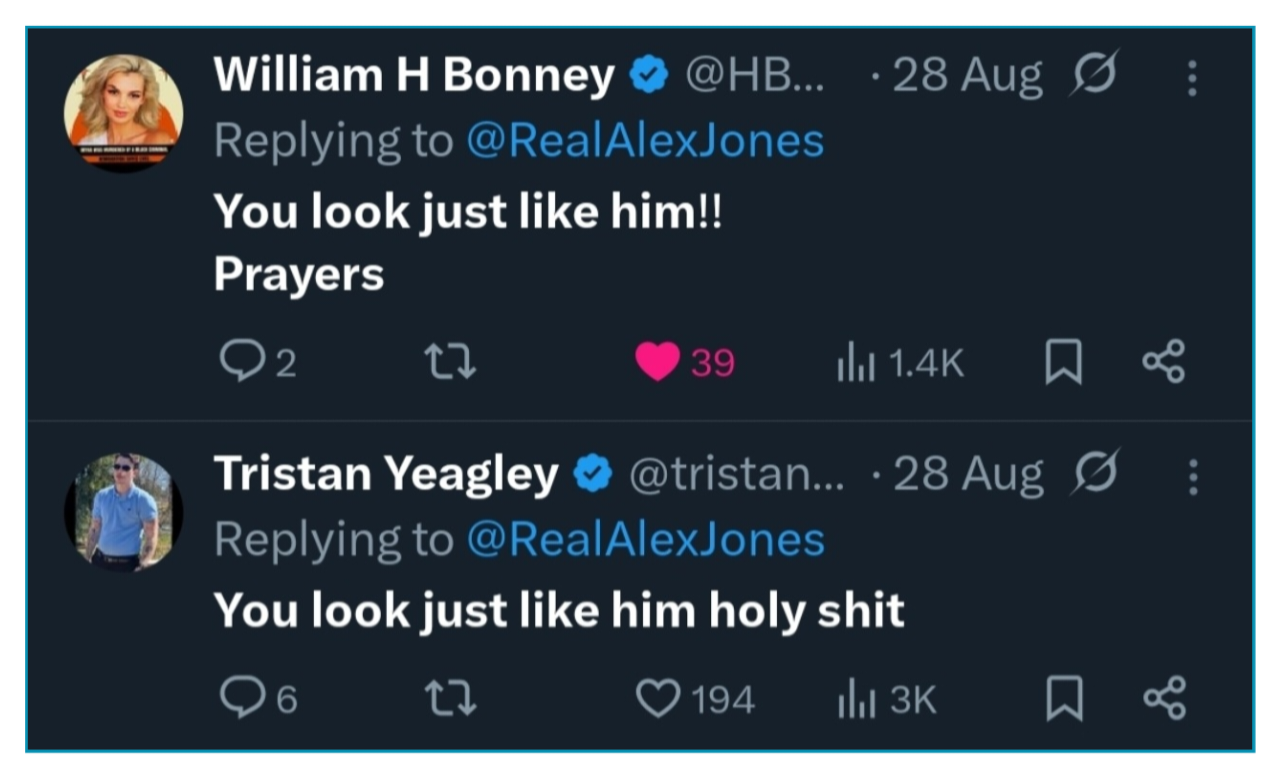1280x783 pixels.
Task: Unlike William H Bonney's tweet with 39 likes
Action: [x=657, y=362]
